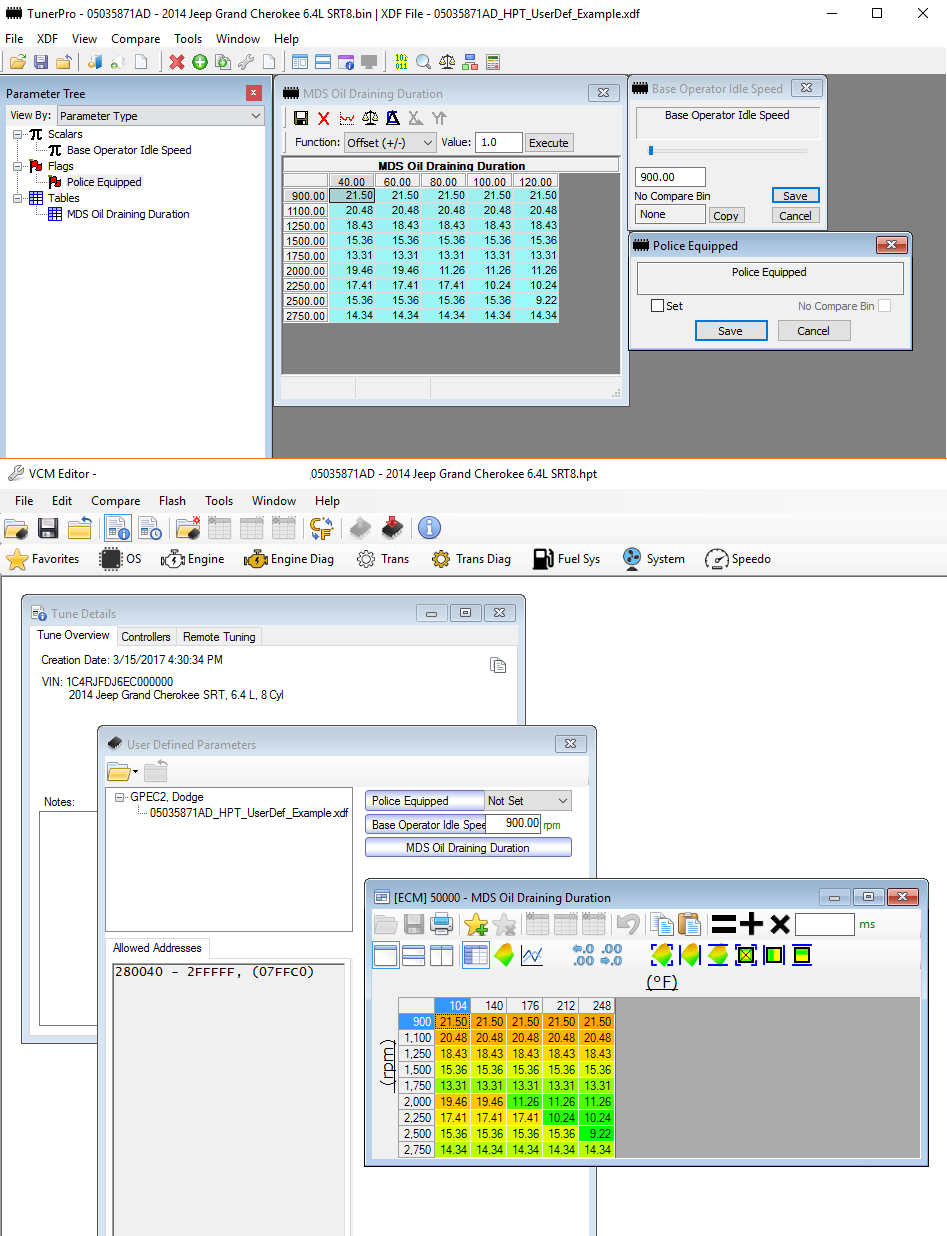The image size is (947, 1236).
Task: Click the balance scale compare icon in TunerPro main toolbar
Action: point(447,62)
